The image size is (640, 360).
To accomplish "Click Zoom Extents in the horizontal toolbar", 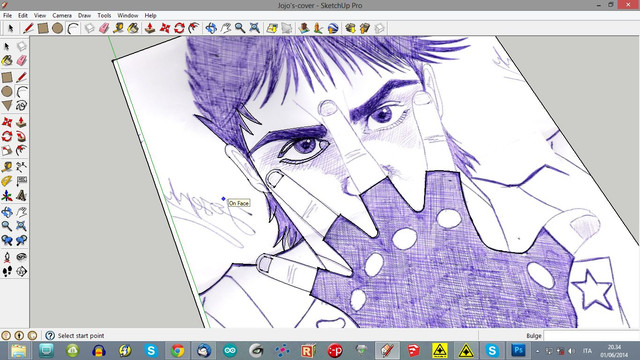I will tap(255, 28).
